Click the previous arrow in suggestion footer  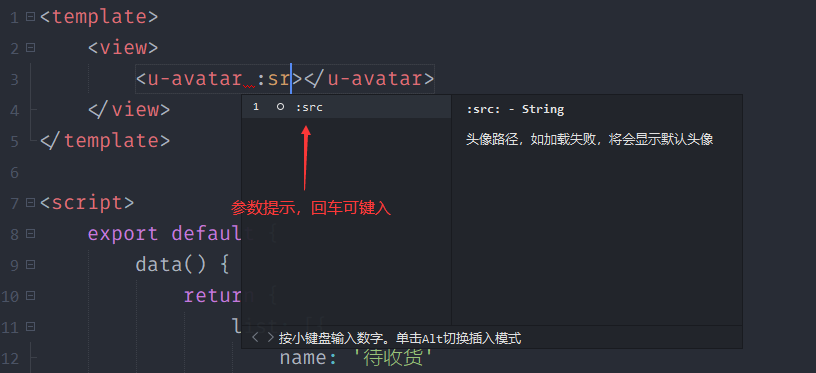click(x=255, y=338)
